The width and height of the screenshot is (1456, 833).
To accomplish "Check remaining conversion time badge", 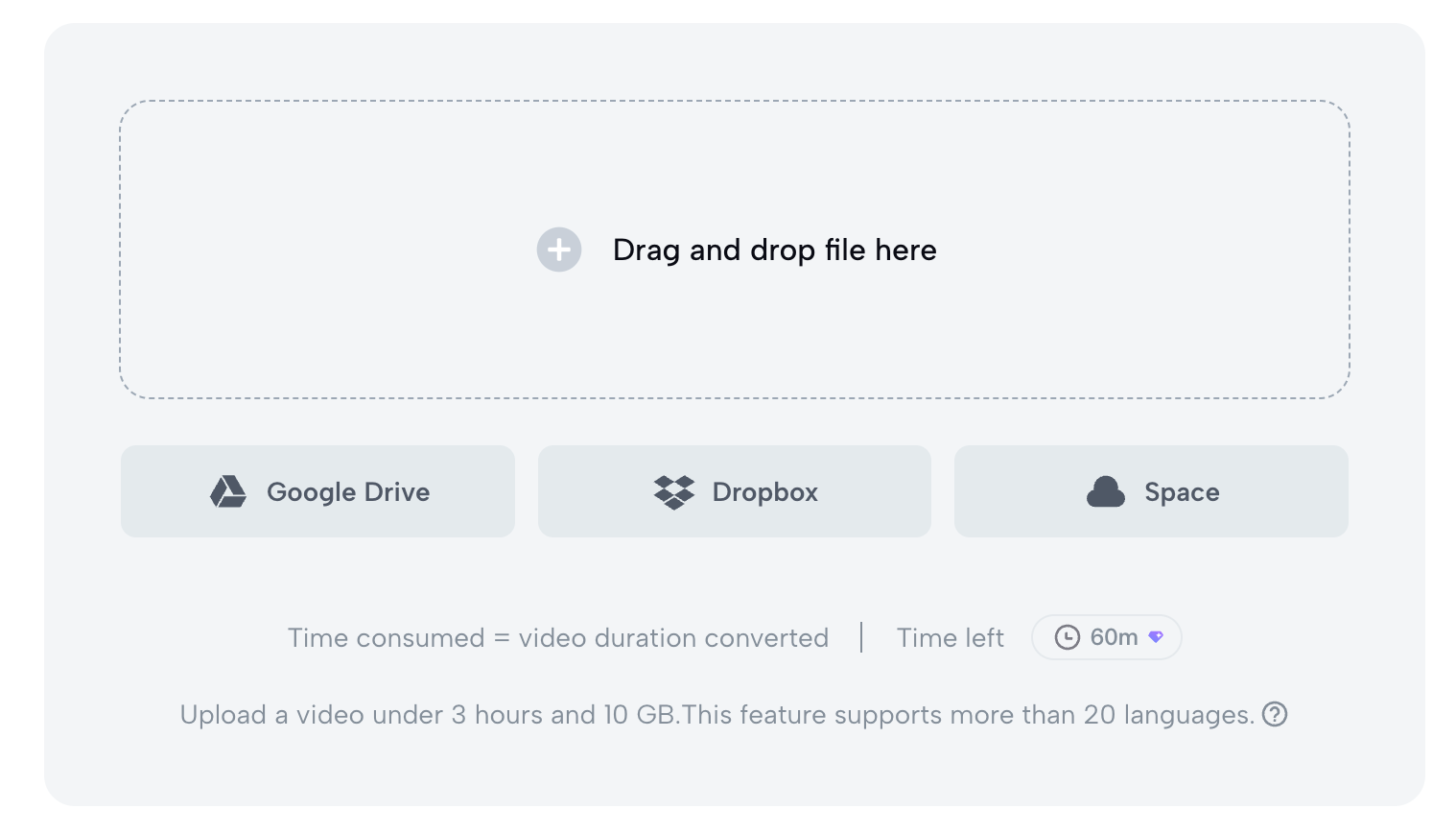I will coord(1106,637).
